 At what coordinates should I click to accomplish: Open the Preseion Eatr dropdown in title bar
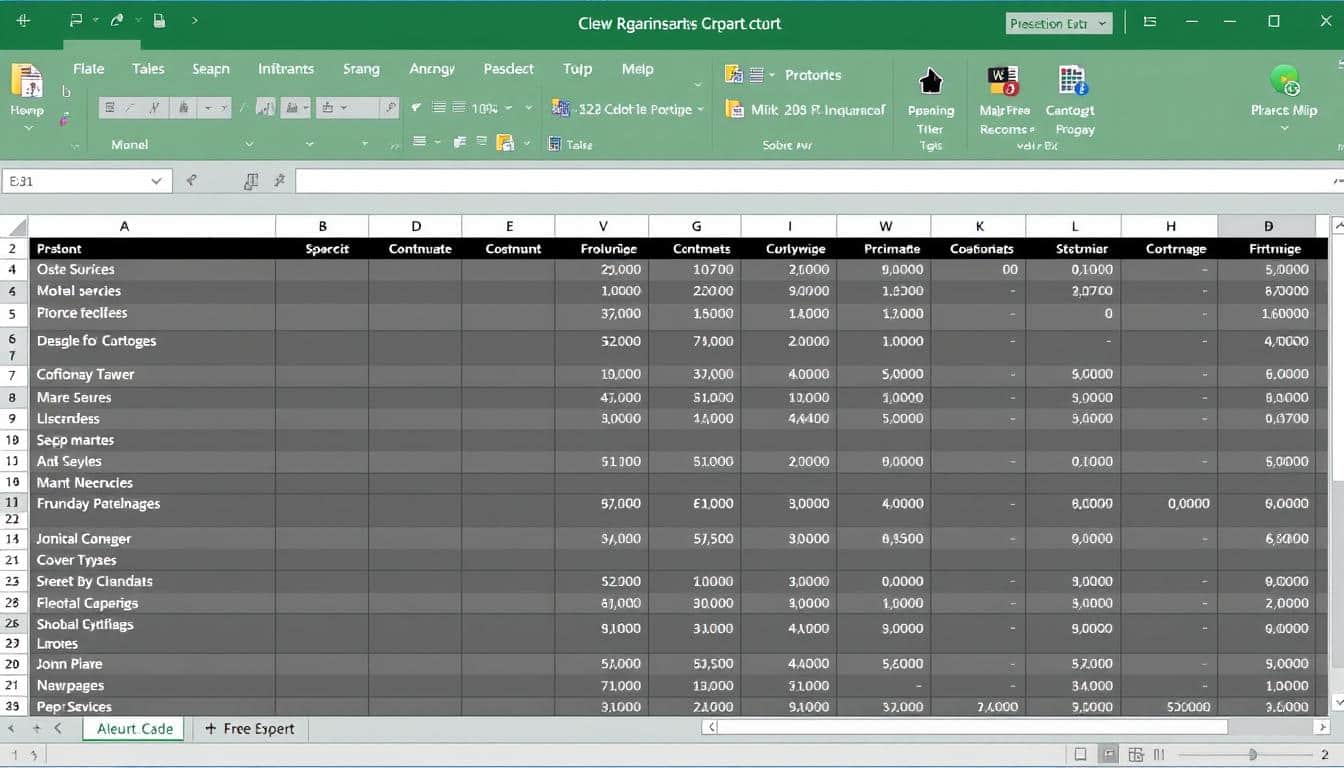(x=1059, y=23)
